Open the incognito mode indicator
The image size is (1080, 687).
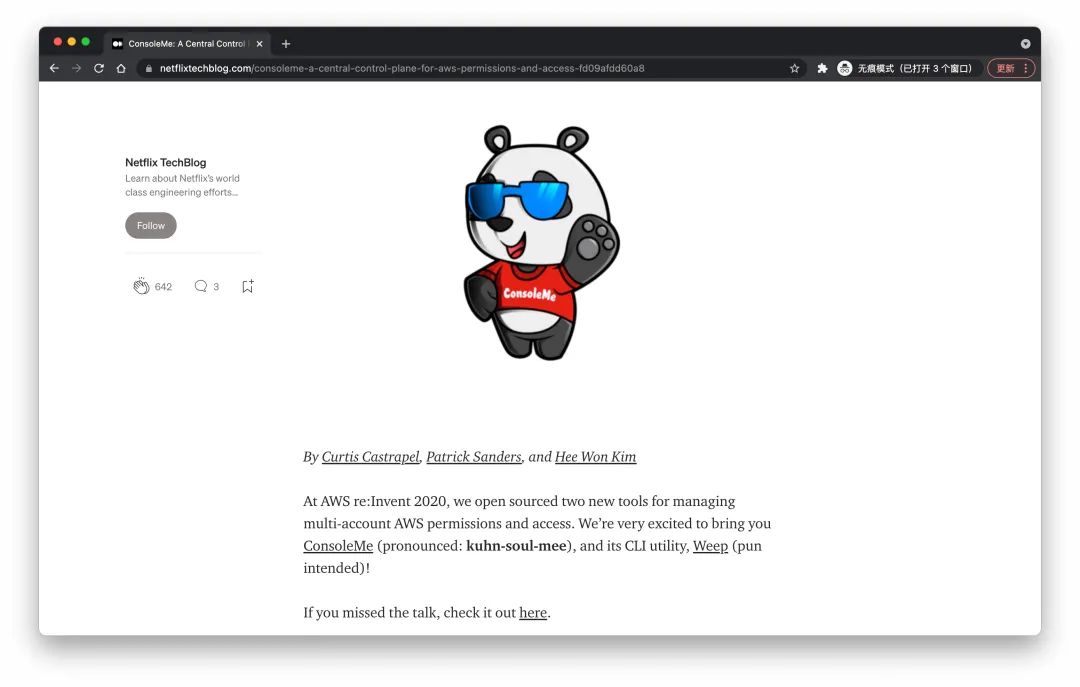tap(904, 68)
